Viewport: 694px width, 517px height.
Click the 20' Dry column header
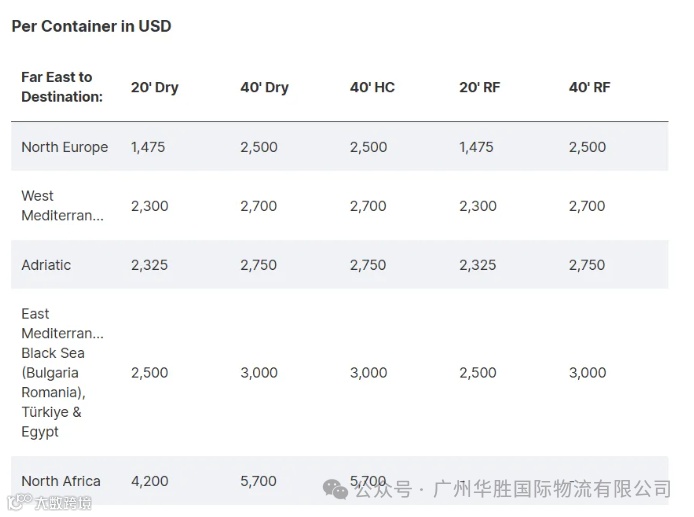tap(154, 87)
